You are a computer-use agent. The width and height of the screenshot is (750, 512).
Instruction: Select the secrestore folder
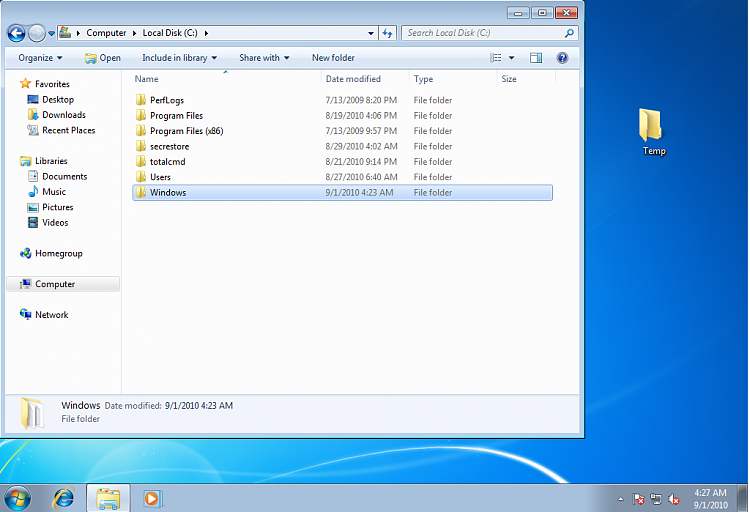pos(342,146)
